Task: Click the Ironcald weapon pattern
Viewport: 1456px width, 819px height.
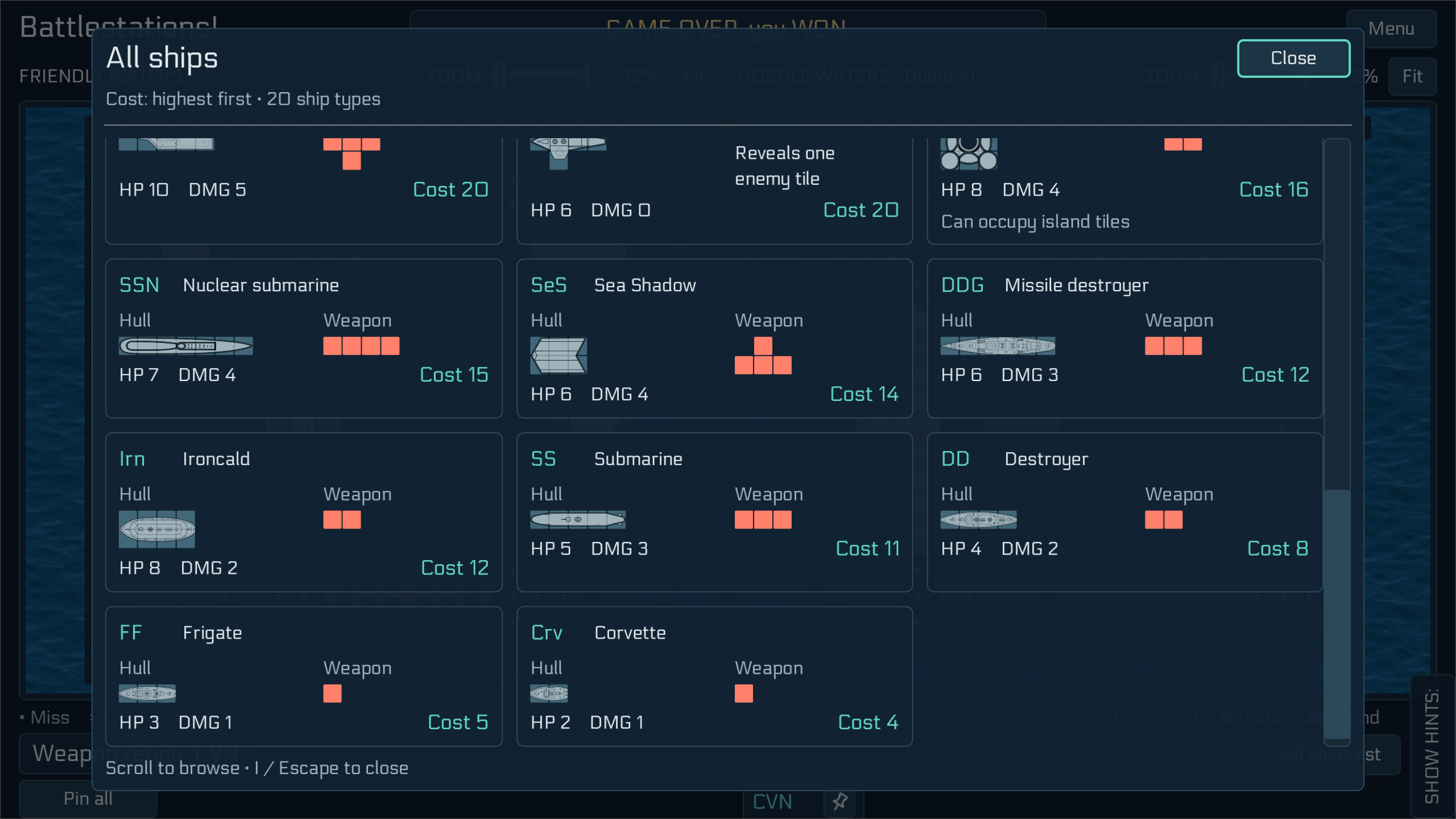Action: 342,520
